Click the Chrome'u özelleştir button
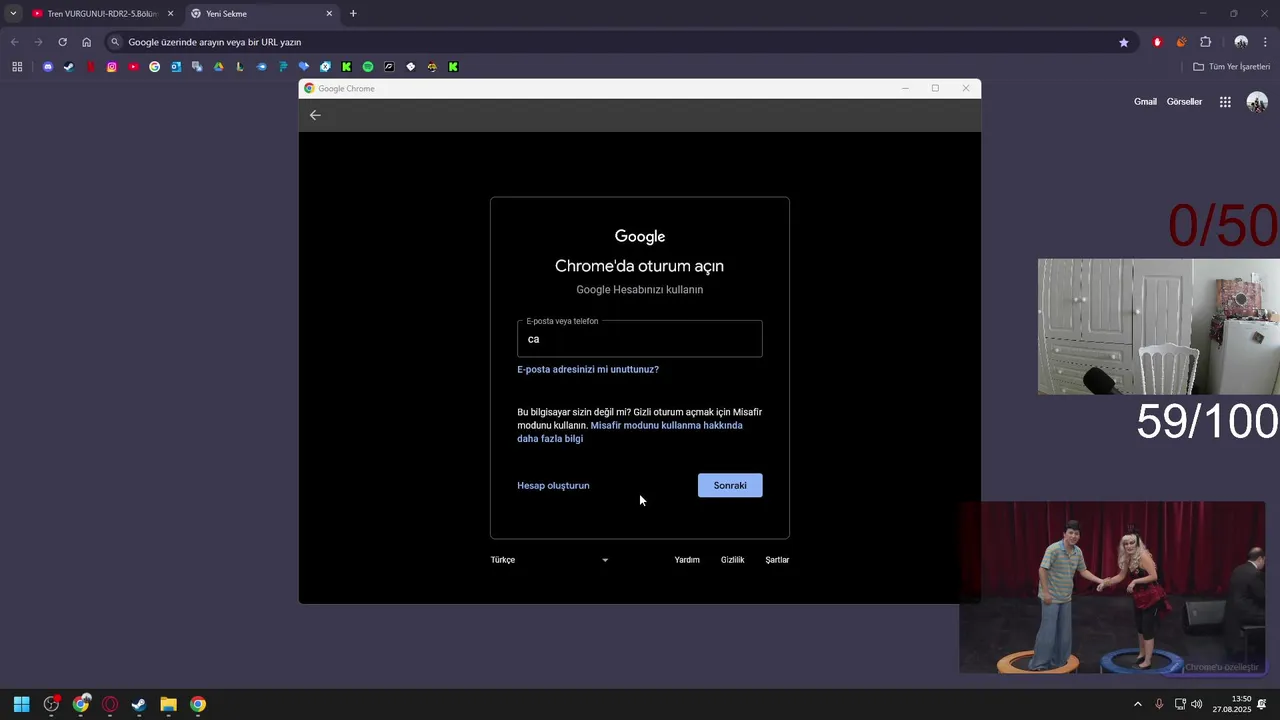Screen dimensions: 1280x720 tap(1214, 667)
